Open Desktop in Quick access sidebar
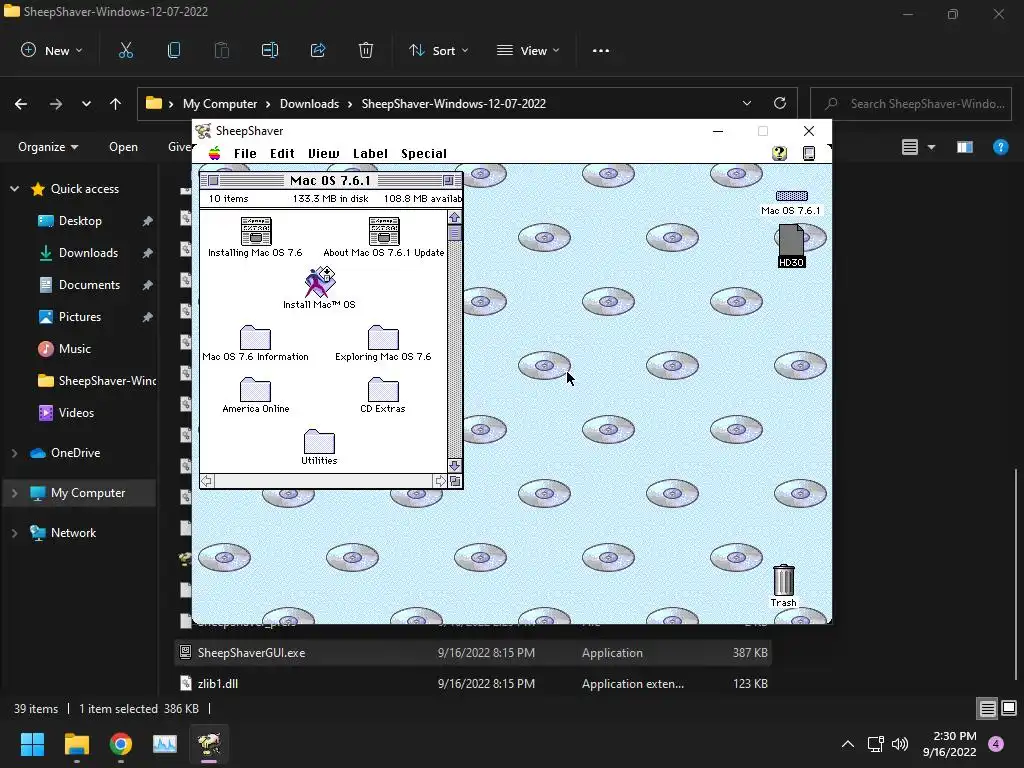This screenshot has height=768, width=1024. click(x=80, y=221)
